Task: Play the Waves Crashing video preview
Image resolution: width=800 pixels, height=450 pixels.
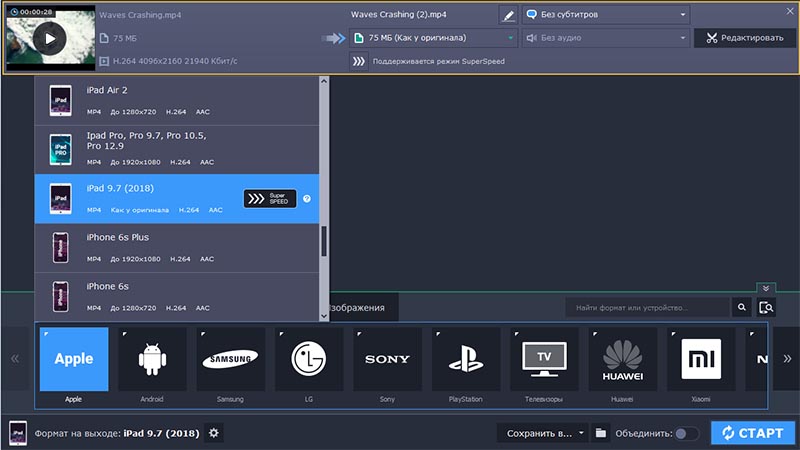Action: point(49,38)
